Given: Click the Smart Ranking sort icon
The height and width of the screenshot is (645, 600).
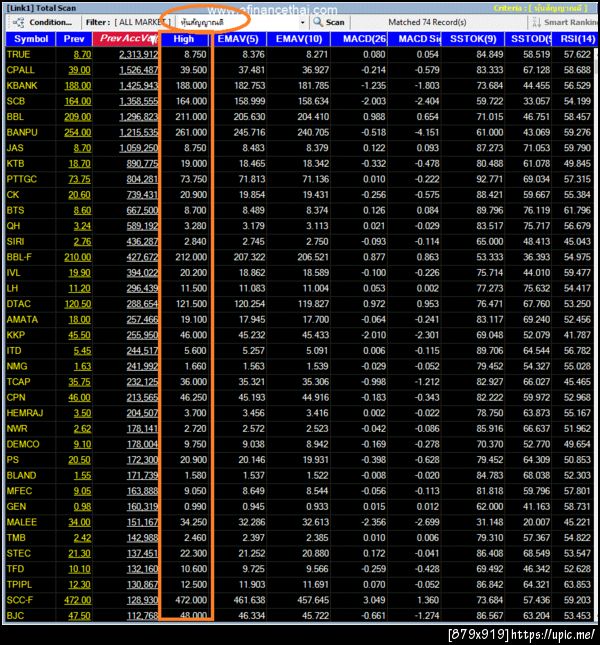Looking at the screenshot, I should 536,23.
